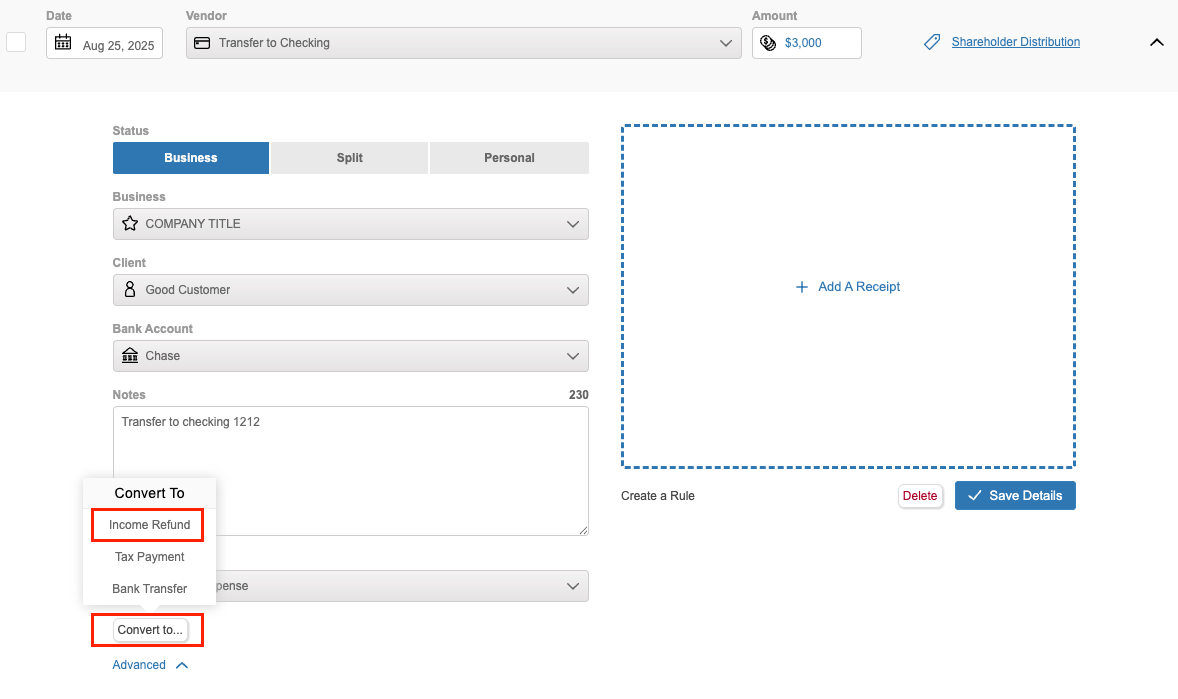
Task: Click the star icon in Business field
Action: tap(130, 224)
